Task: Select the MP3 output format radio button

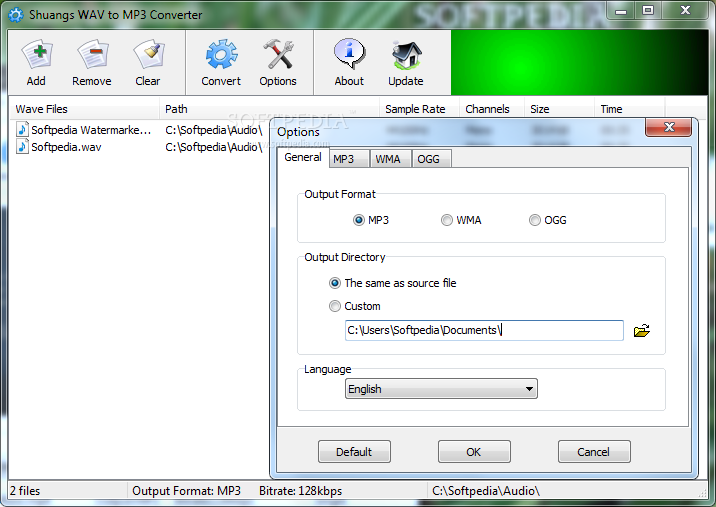Action: pyautogui.click(x=359, y=220)
